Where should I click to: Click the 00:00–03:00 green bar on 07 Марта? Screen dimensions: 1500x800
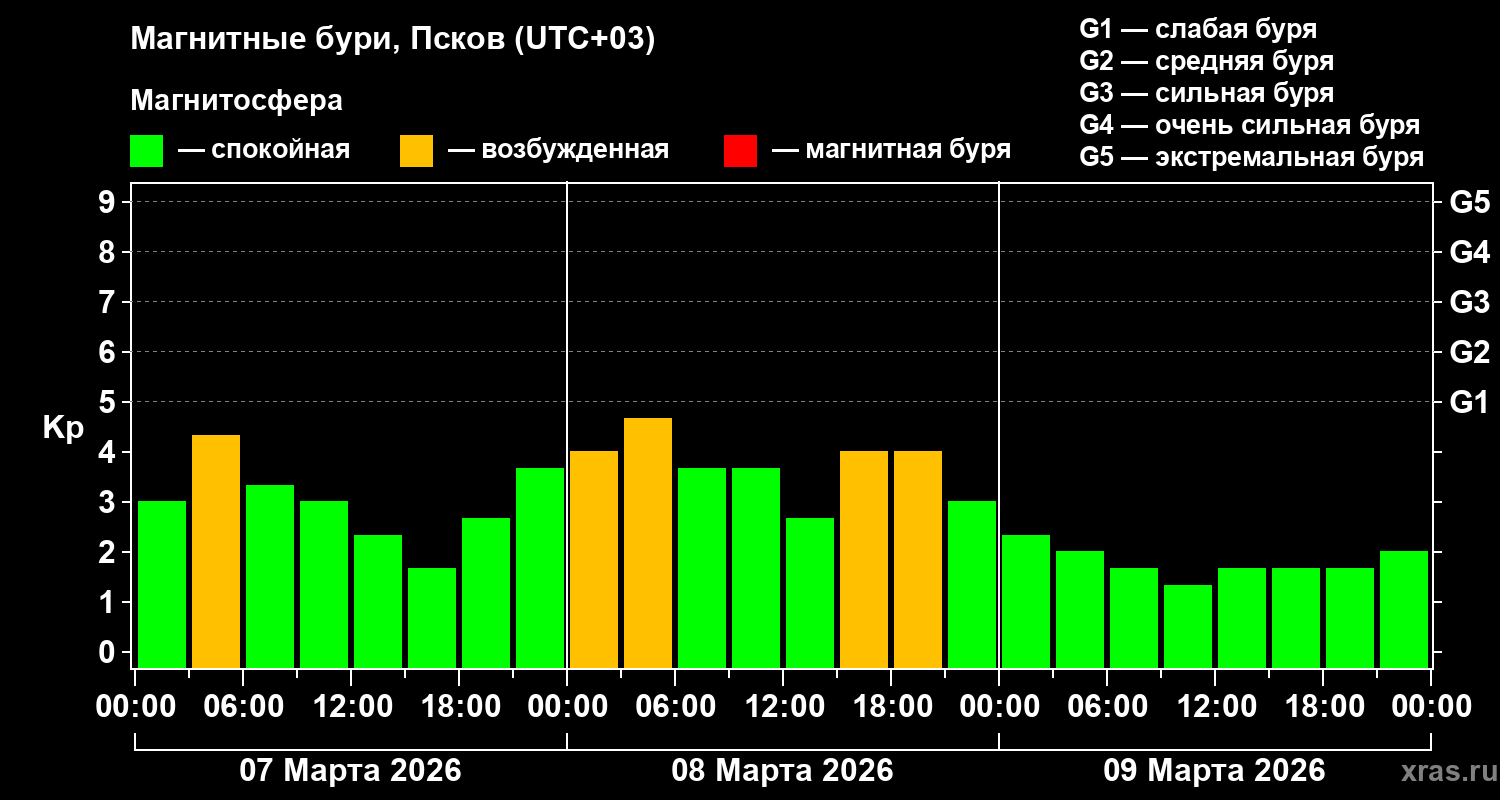click(x=162, y=584)
